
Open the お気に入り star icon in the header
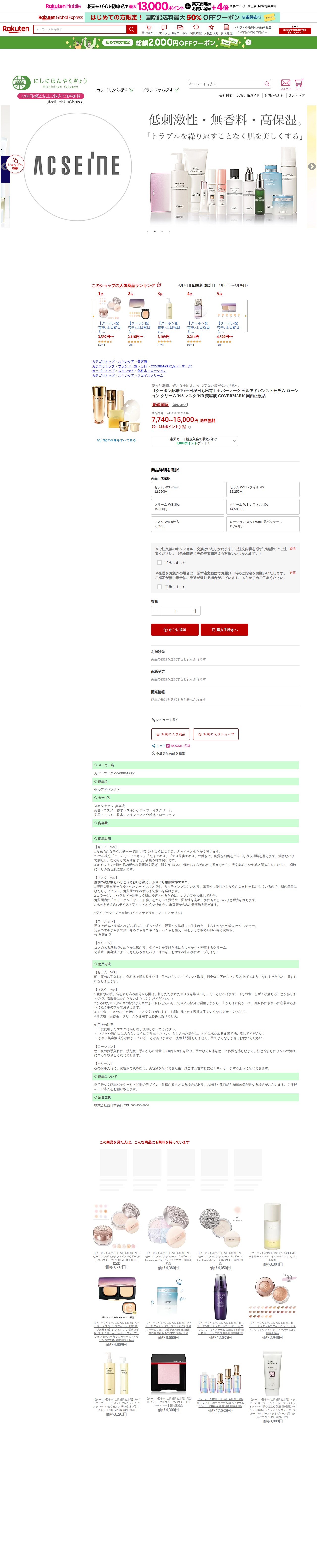pos(211,27)
